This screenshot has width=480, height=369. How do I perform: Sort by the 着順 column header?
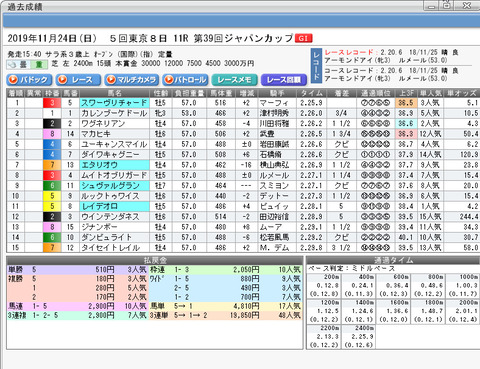(16, 93)
